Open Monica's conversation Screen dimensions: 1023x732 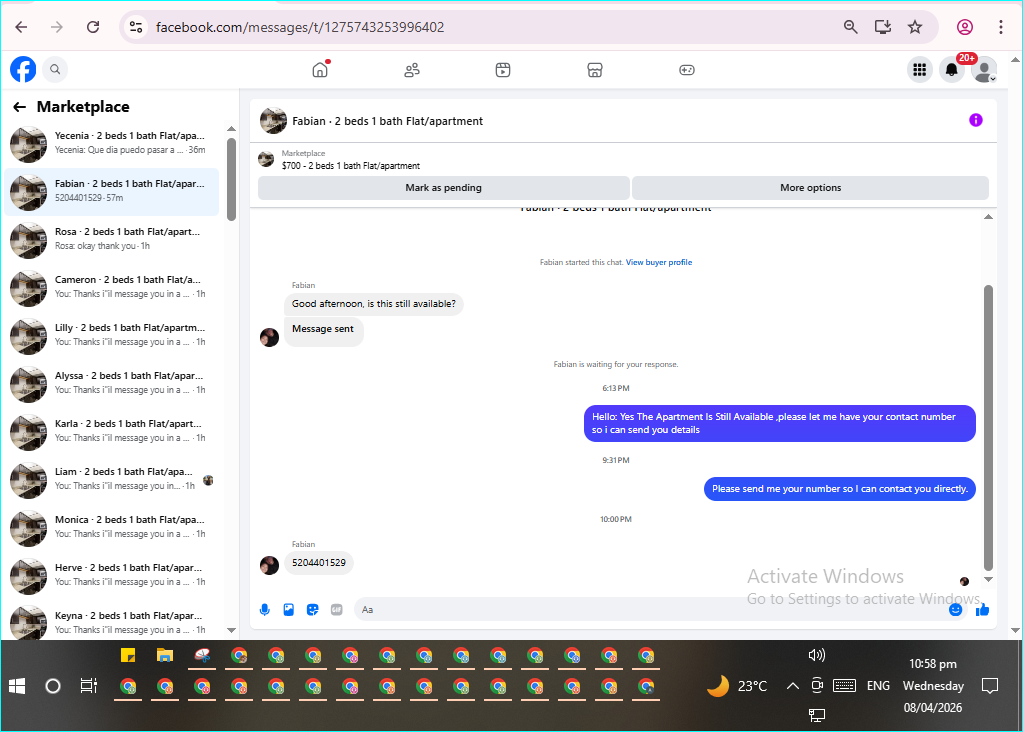pos(112,527)
